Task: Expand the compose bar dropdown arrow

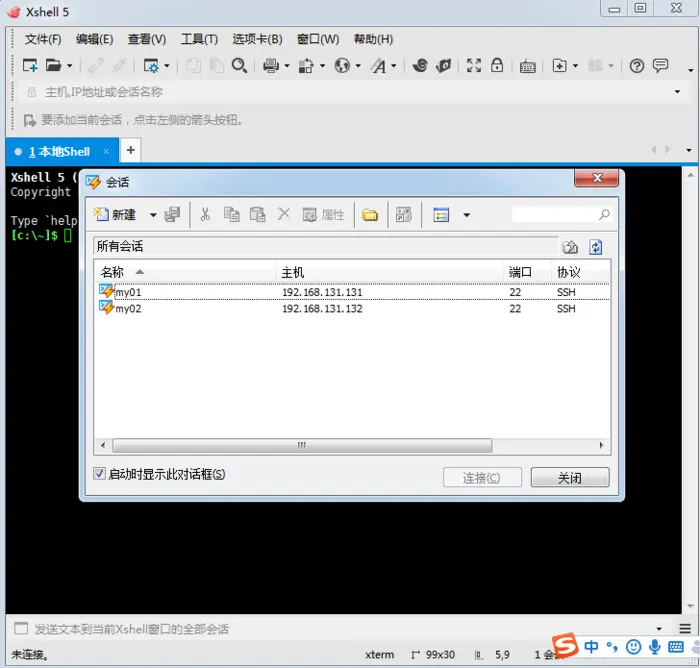Action: pyautogui.click(x=659, y=629)
